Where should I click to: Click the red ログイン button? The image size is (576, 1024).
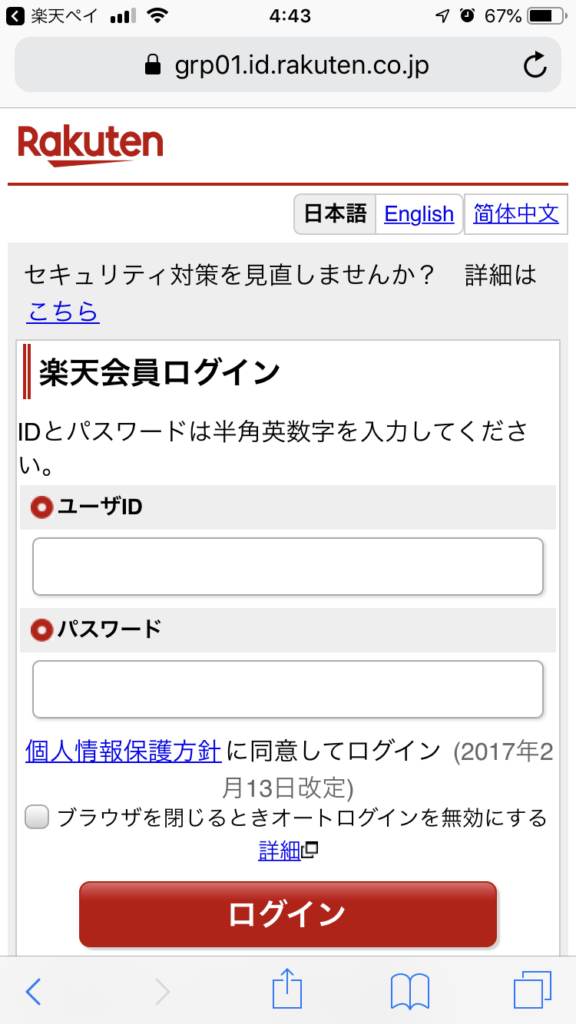[x=288, y=914]
